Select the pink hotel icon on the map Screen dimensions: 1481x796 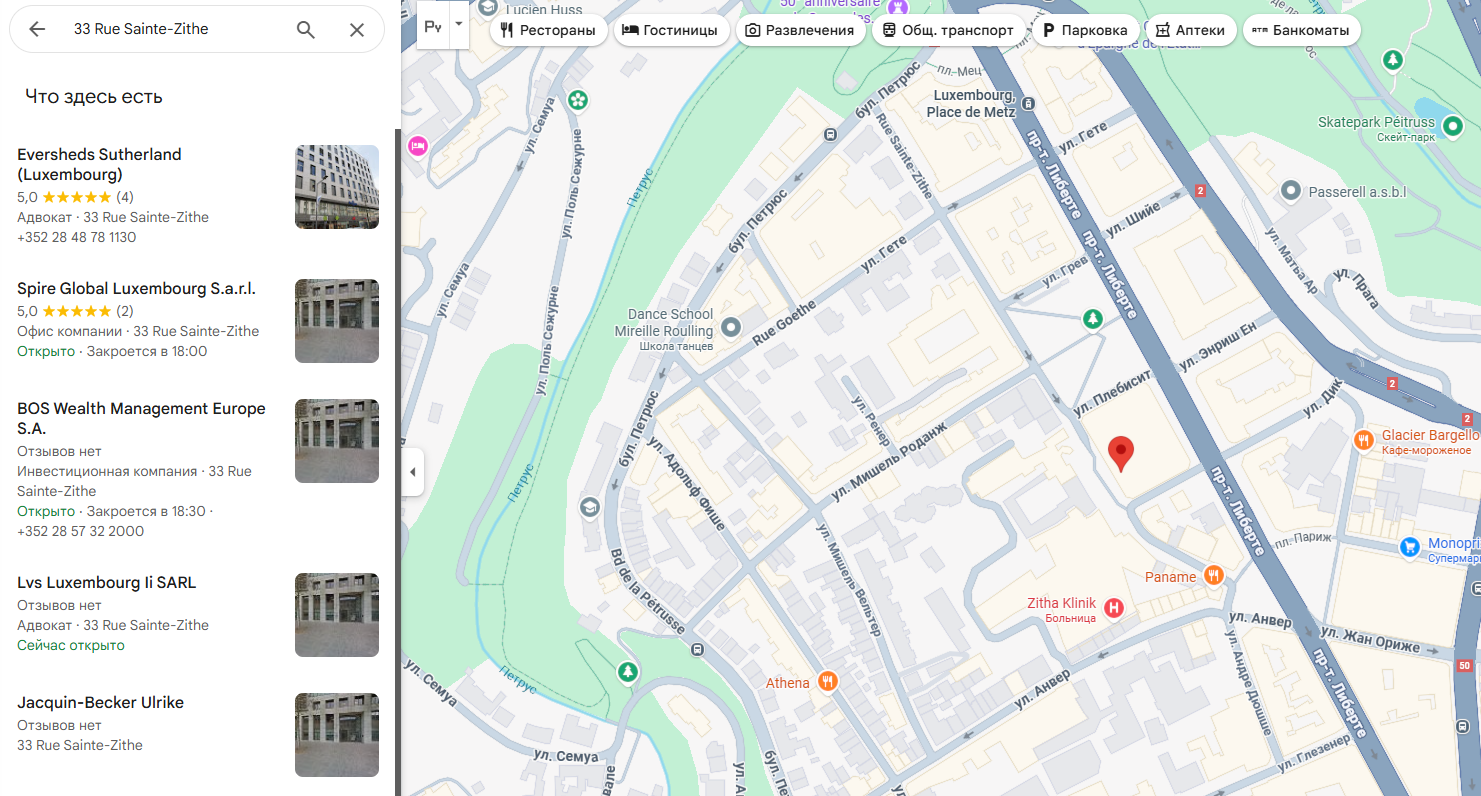pyautogui.click(x=417, y=146)
